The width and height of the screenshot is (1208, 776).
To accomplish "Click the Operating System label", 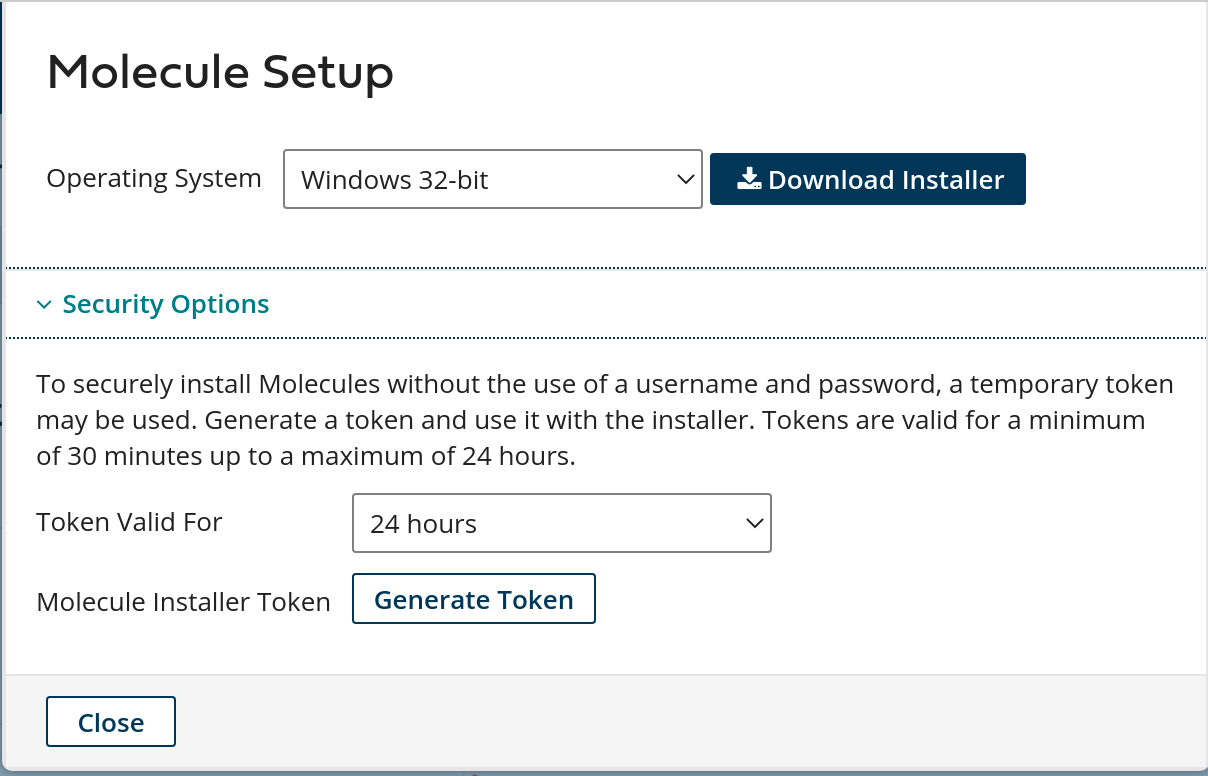I will click(154, 179).
